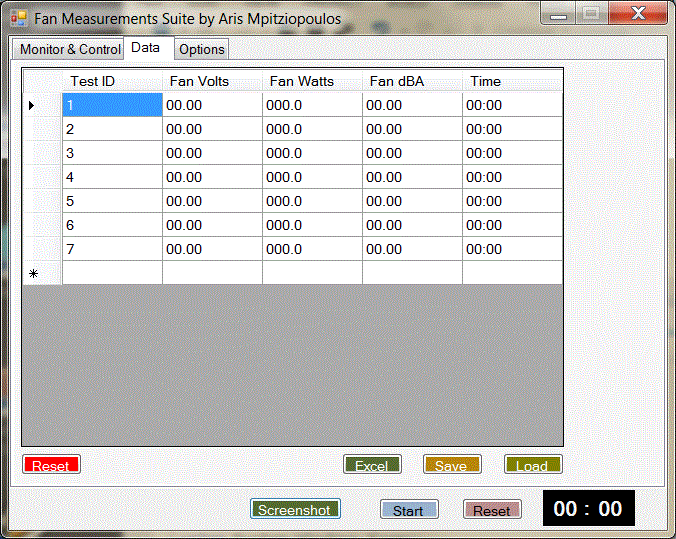The image size is (676, 539).
Task: Click the Time cell in row 4
Action: tap(512, 177)
